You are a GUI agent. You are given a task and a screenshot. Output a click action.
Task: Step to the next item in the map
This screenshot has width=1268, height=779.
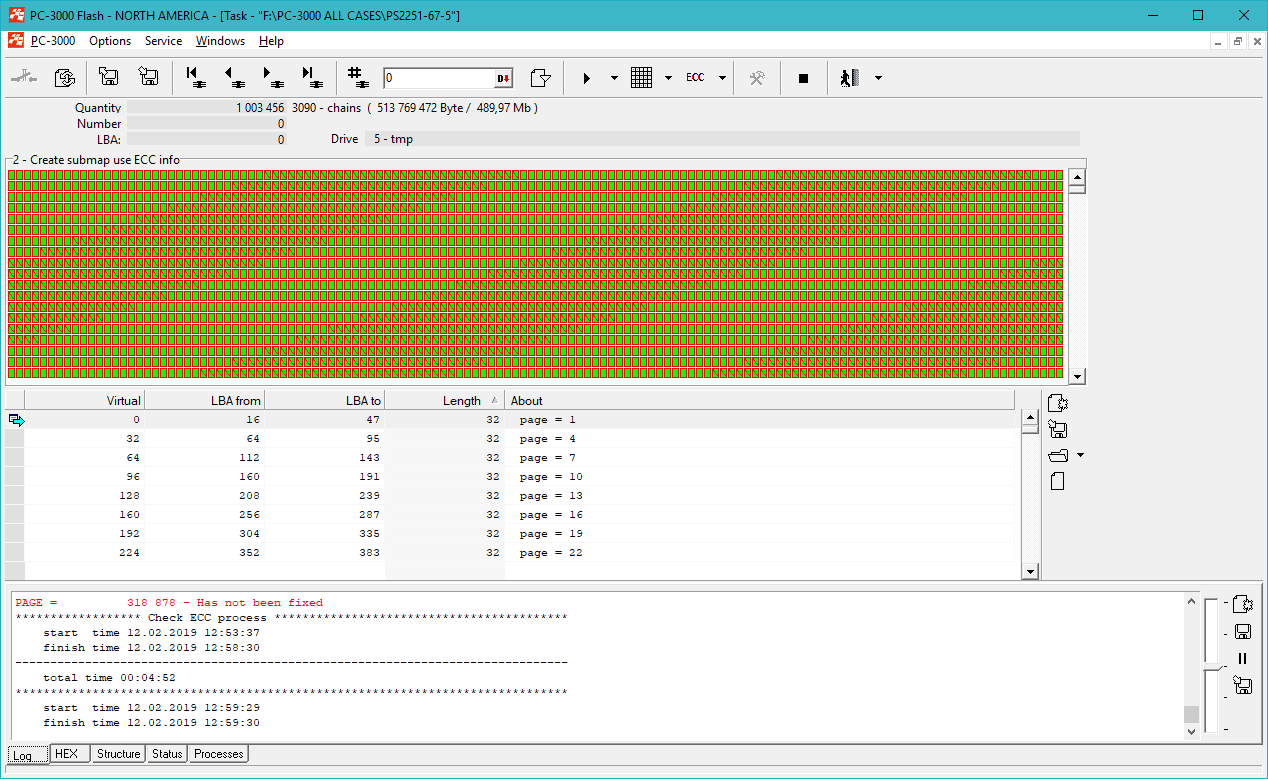pos(272,78)
